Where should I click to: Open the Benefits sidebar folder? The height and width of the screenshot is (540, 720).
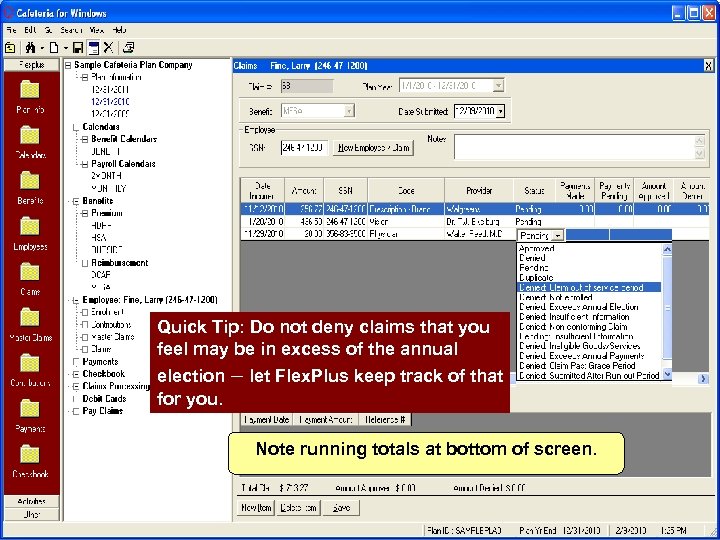(30, 188)
